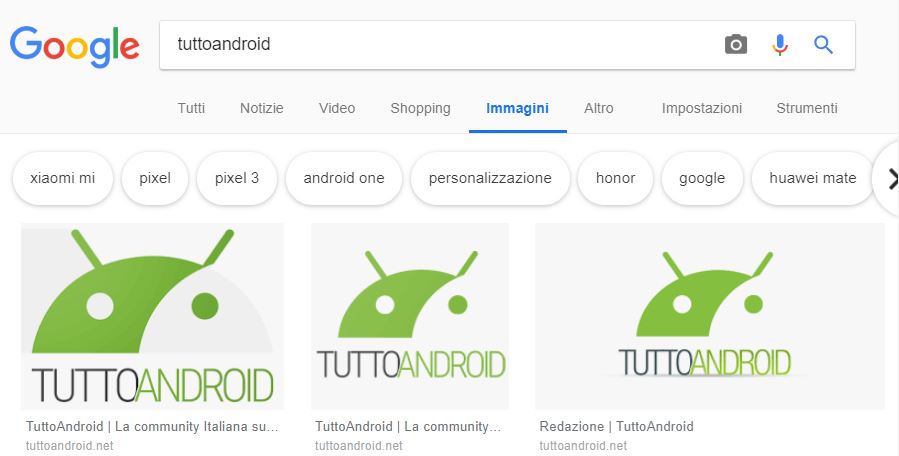
Task: Filter by pixel chip
Action: click(155, 178)
